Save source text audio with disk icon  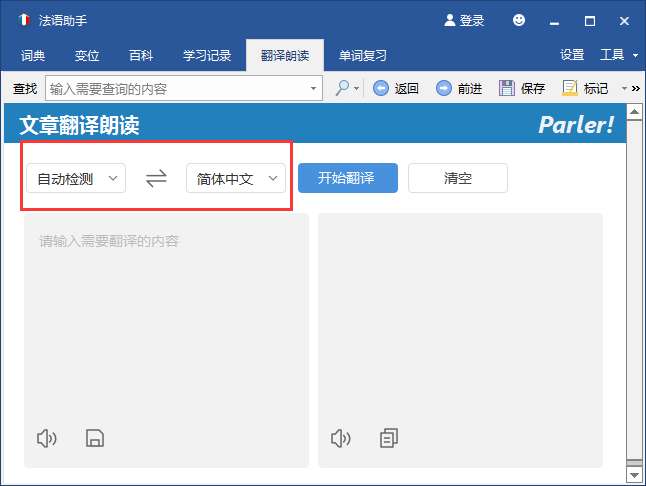click(95, 438)
